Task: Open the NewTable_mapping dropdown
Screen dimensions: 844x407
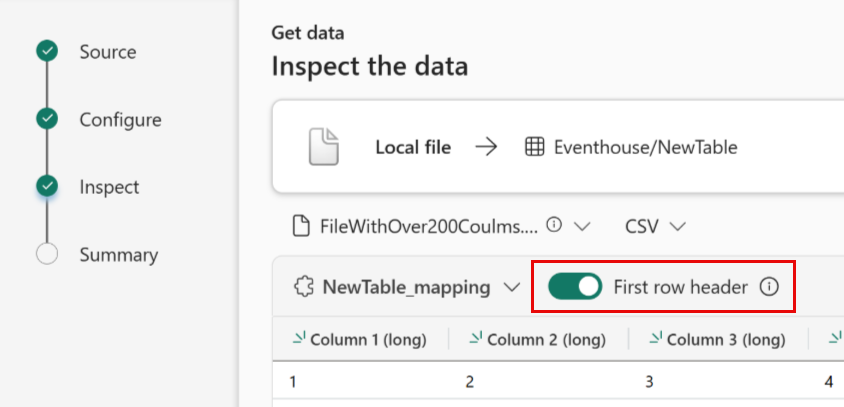Action: tap(512, 287)
